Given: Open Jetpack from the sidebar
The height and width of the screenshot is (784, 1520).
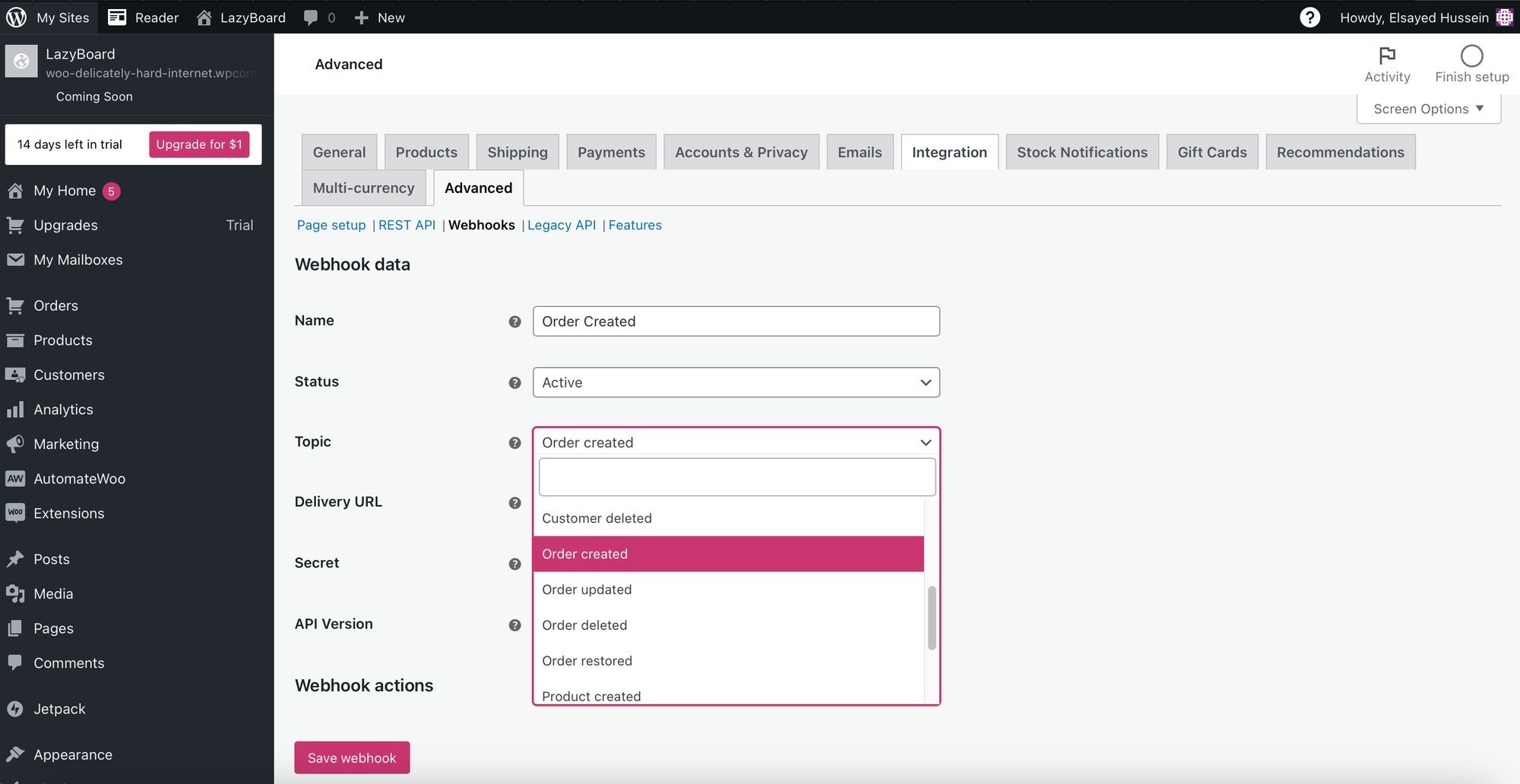Looking at the screenshot, I should click(x=59, y=709).
